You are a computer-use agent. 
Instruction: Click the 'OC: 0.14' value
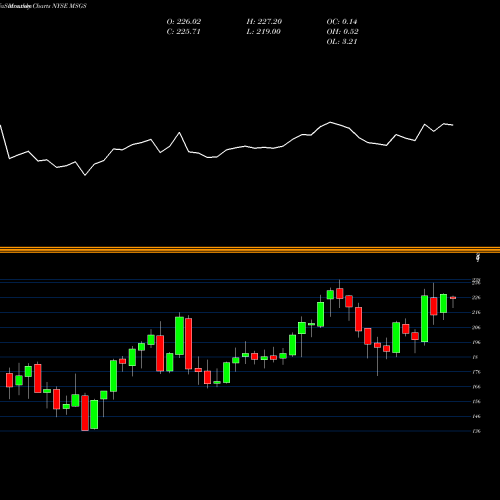click(342, 22)
